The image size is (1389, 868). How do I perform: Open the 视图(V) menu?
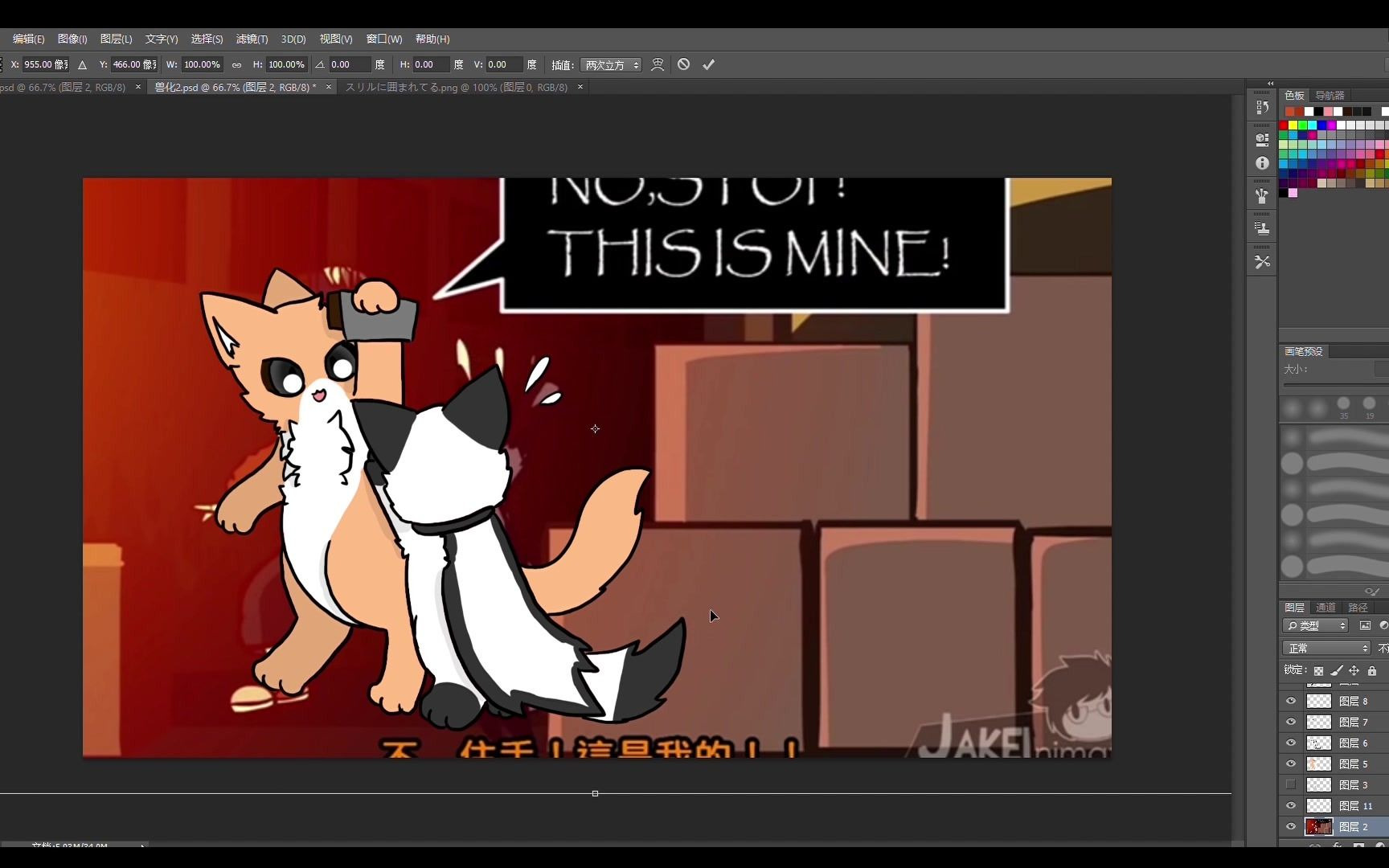336,39
